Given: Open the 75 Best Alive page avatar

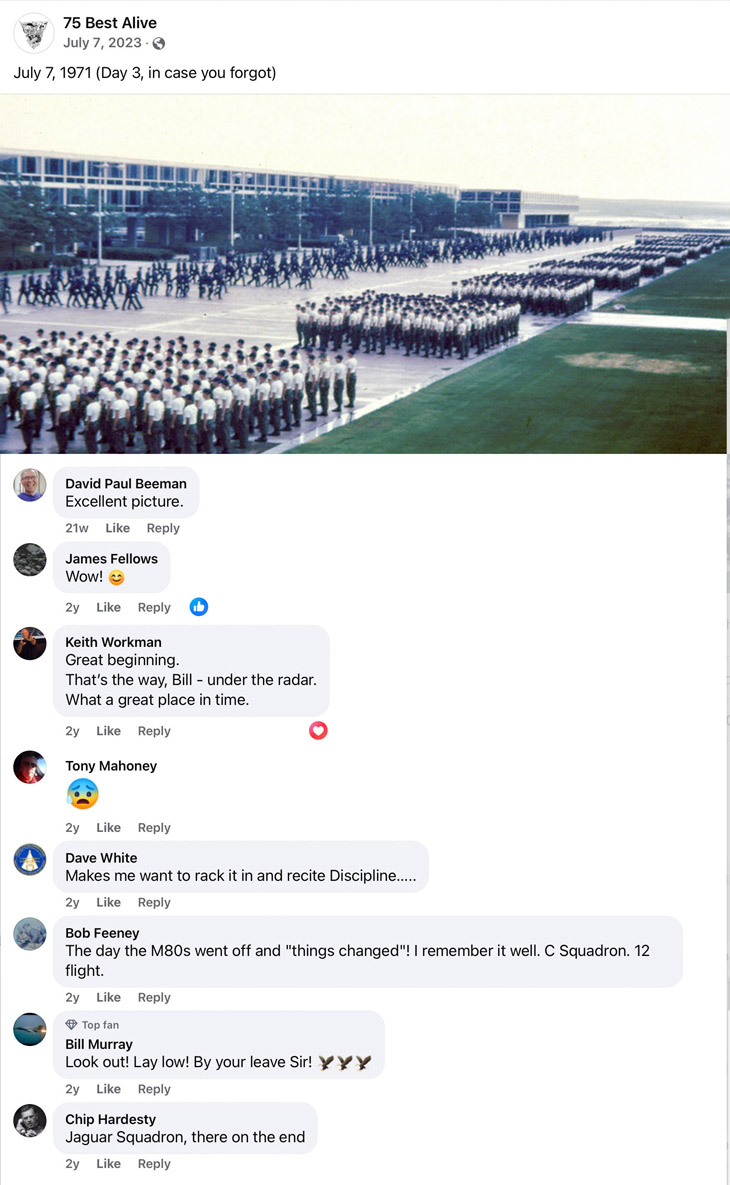Looking at the screenshot, I should tap(34, 33).
